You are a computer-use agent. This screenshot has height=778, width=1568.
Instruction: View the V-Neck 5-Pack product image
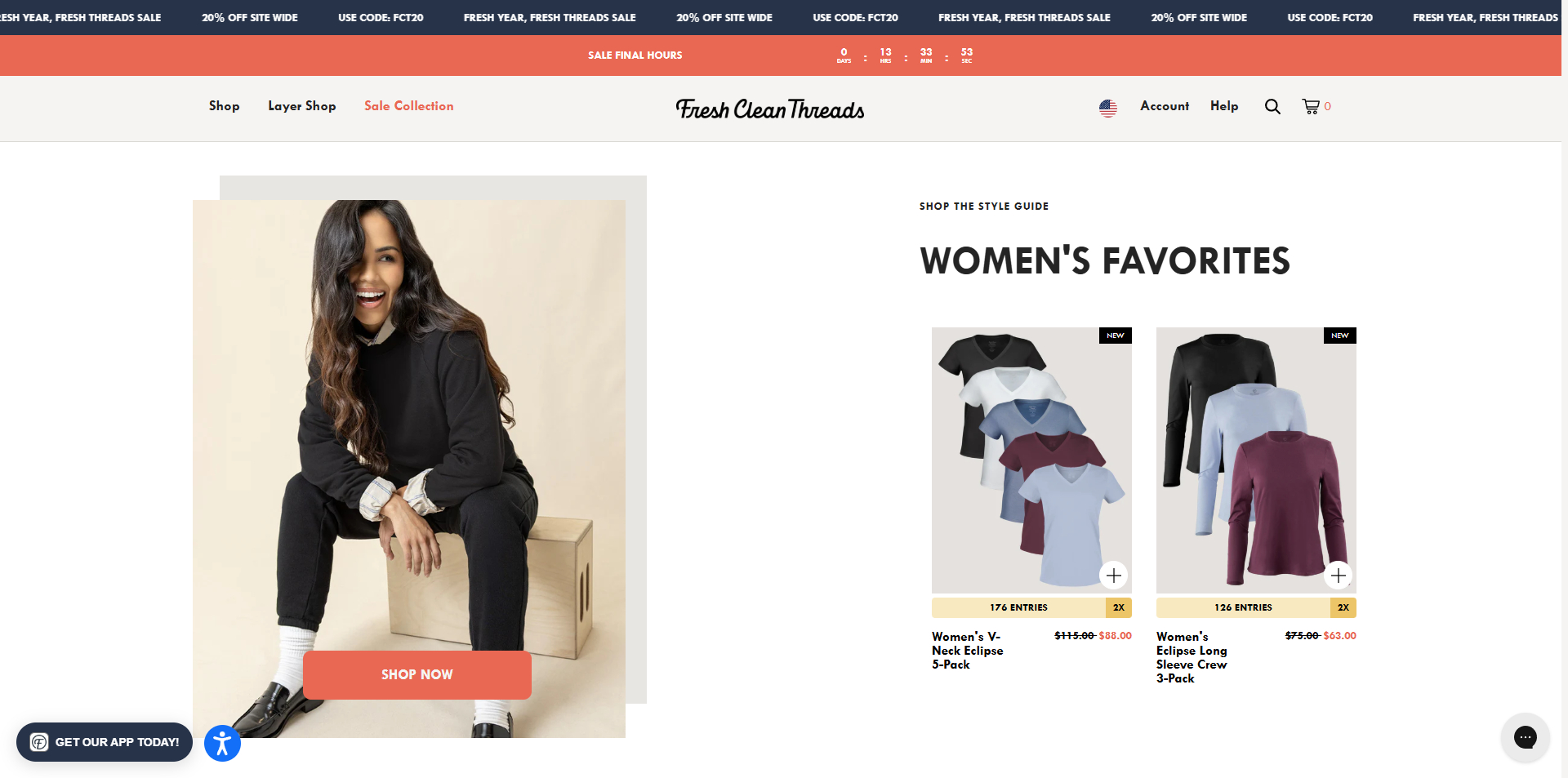pos(1031,460)
